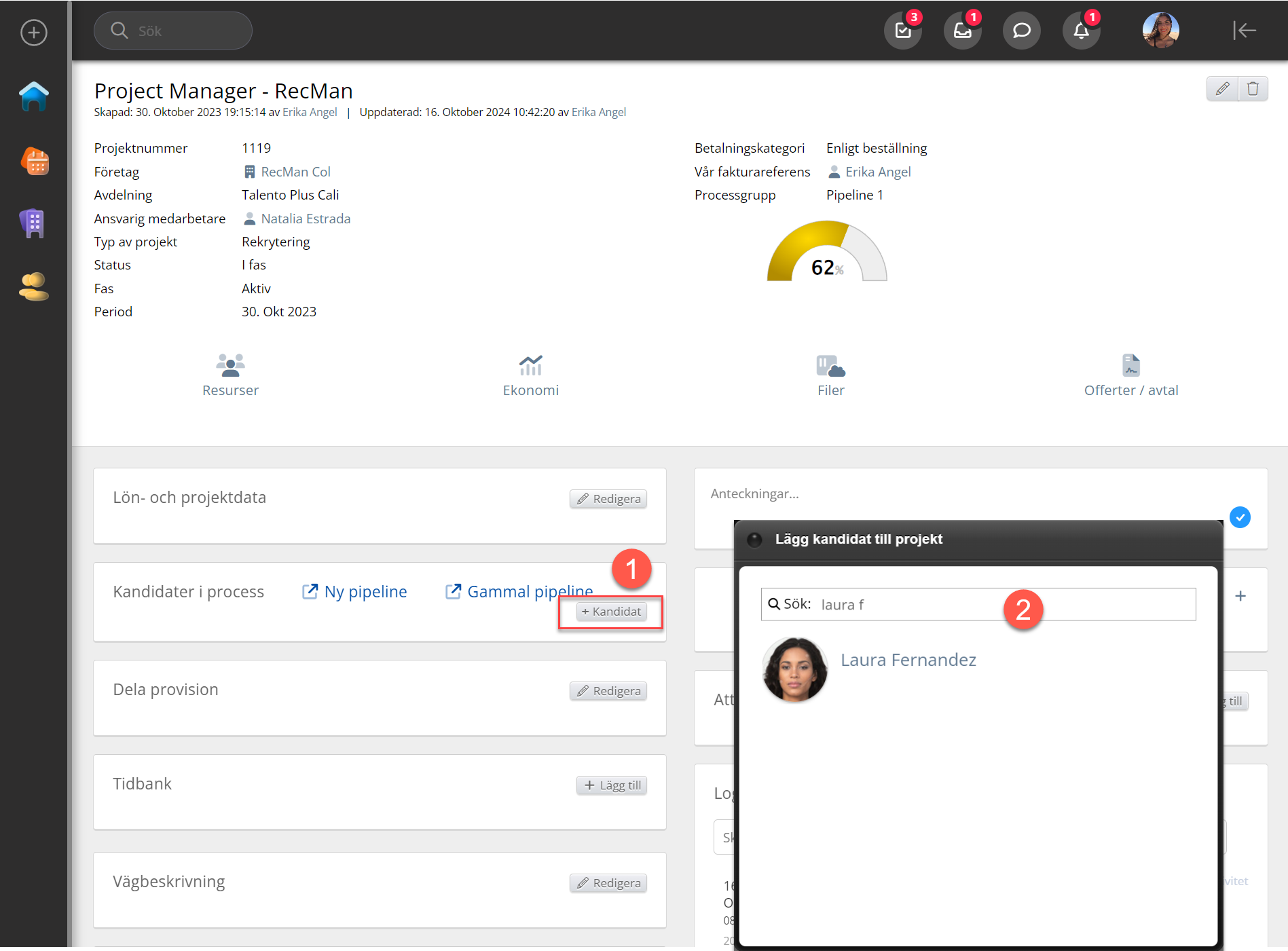
Task: Open the purple building sidebar icon
Action: point(33,223)
